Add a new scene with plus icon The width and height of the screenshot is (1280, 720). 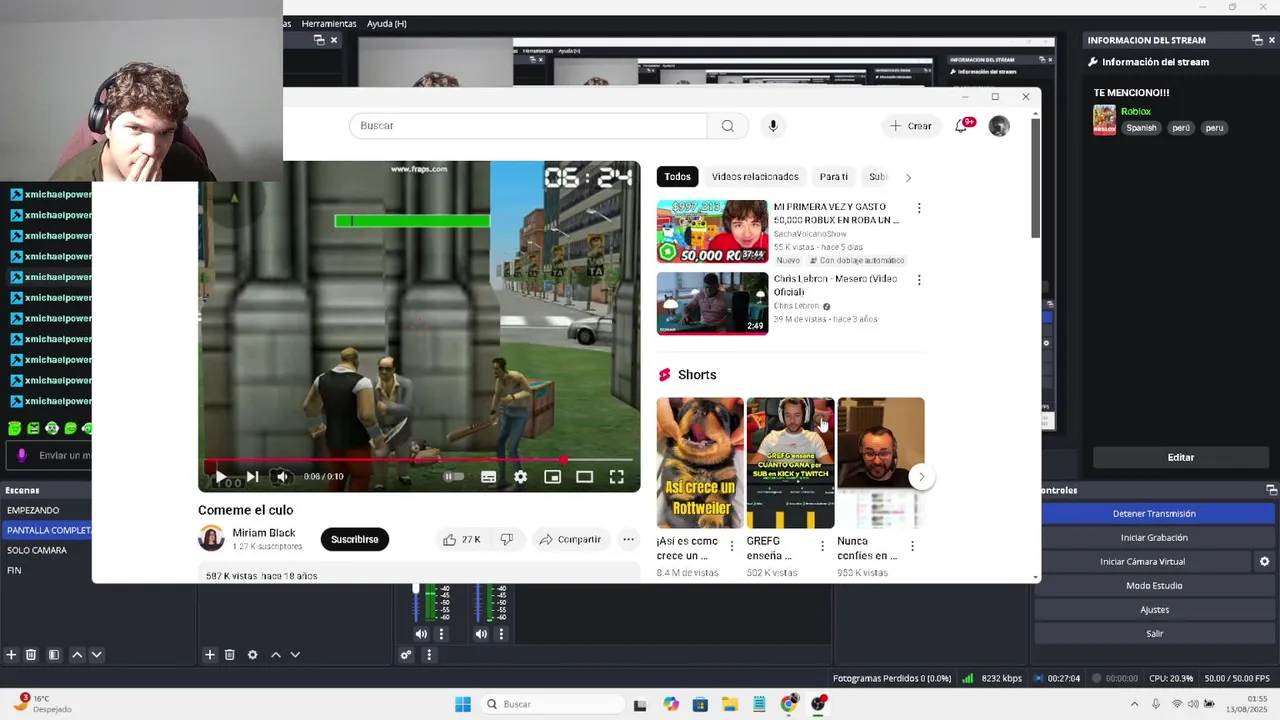tap(11, 655)
